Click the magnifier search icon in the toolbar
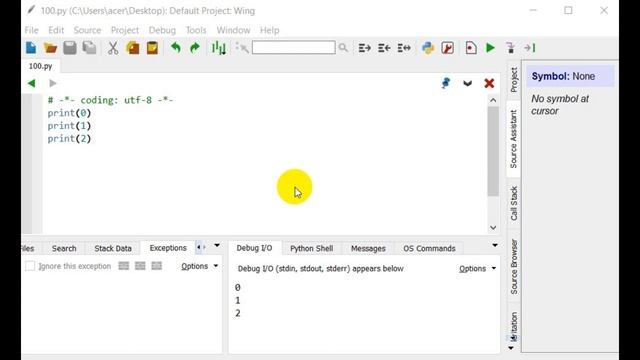 tap(343, 48)
